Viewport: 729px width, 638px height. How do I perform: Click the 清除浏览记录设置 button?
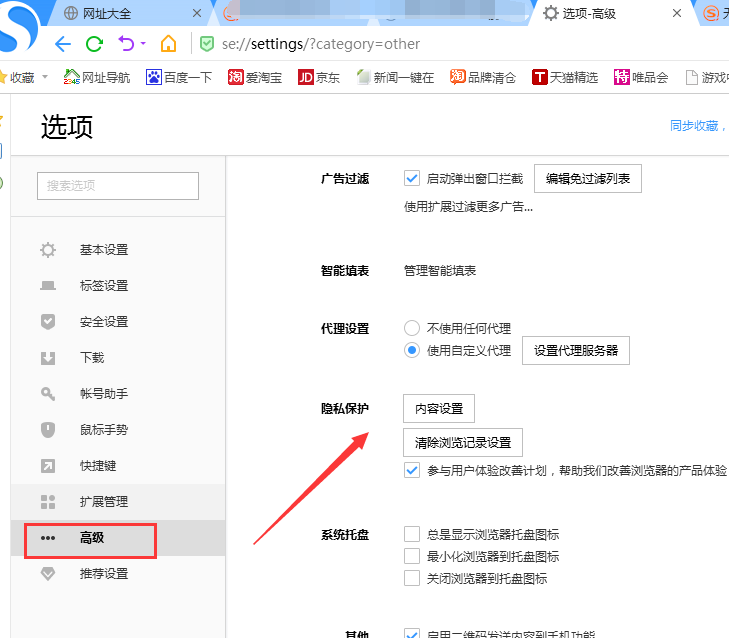tap(462, 443)
